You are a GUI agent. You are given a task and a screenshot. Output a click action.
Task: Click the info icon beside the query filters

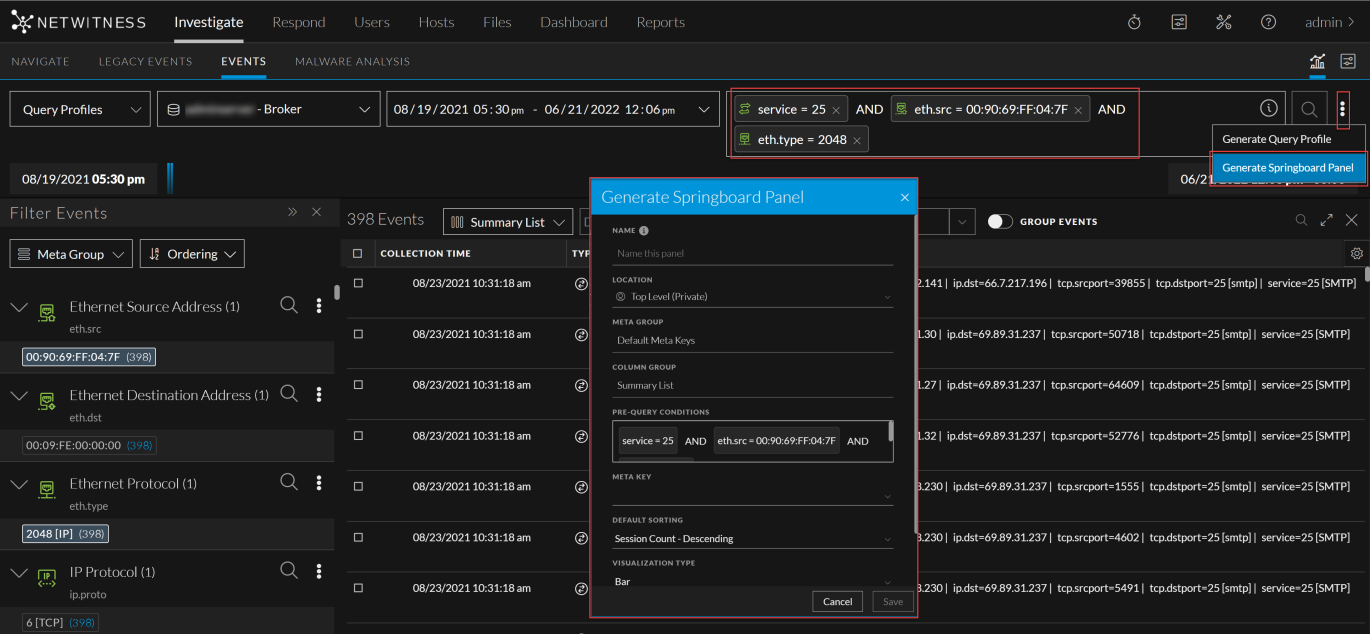(1268, 108)
